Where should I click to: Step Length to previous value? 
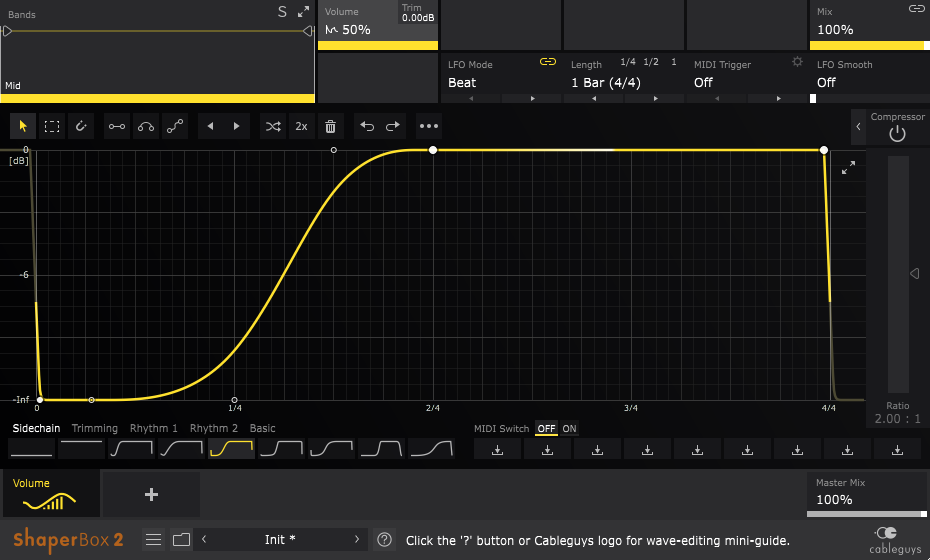point(594,98)
